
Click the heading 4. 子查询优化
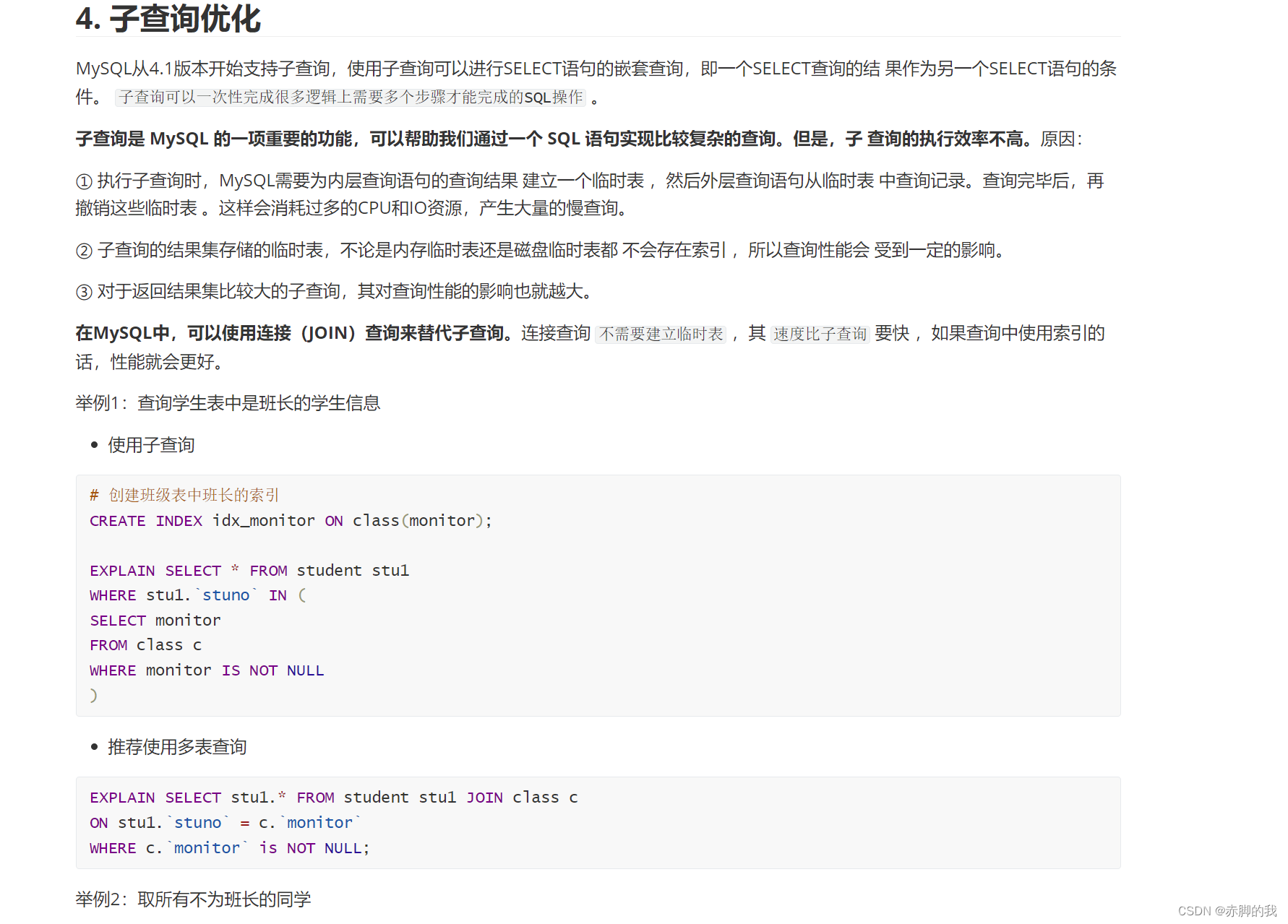[x=169, y=20]
